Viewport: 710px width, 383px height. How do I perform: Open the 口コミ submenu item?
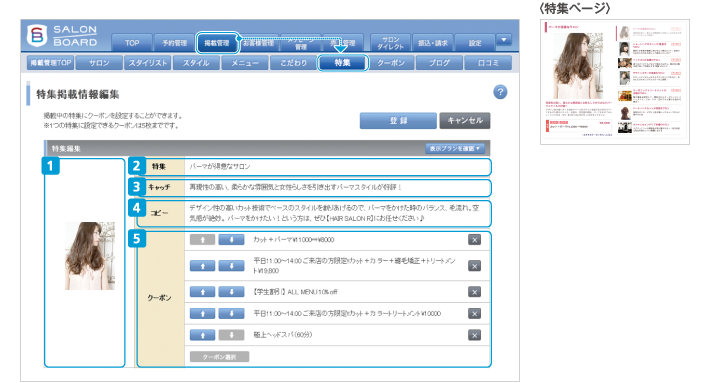pos(488,63)
